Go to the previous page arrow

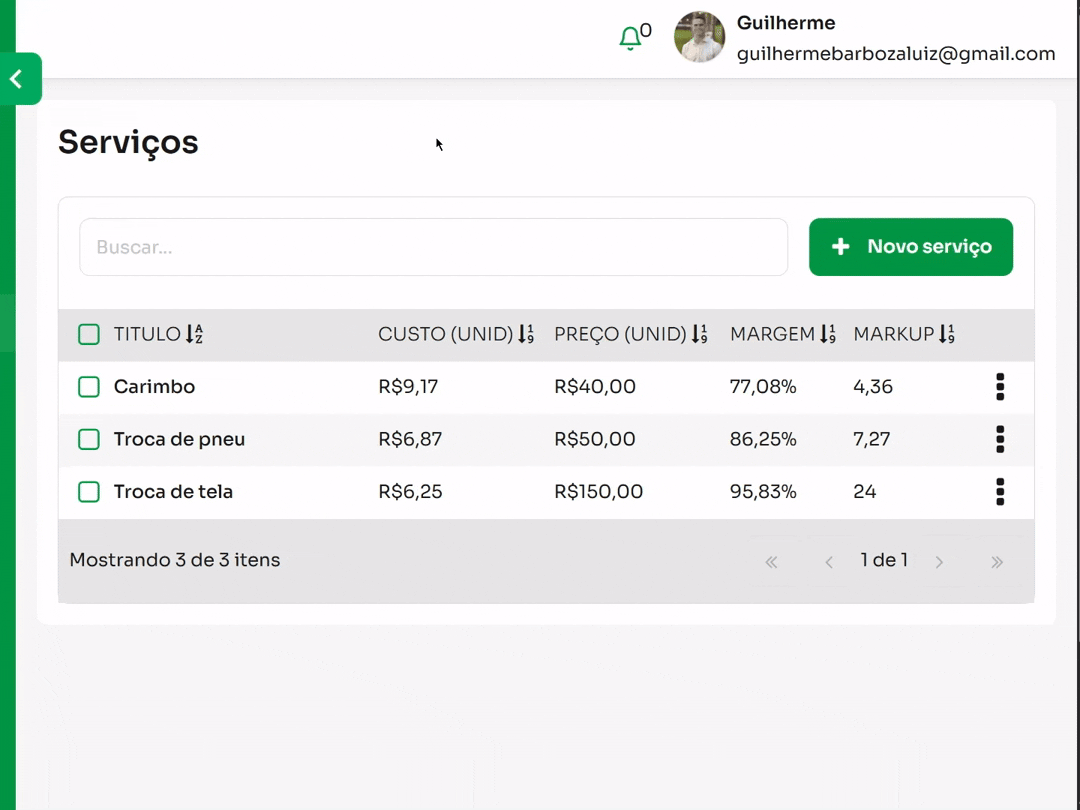point(829,562)
